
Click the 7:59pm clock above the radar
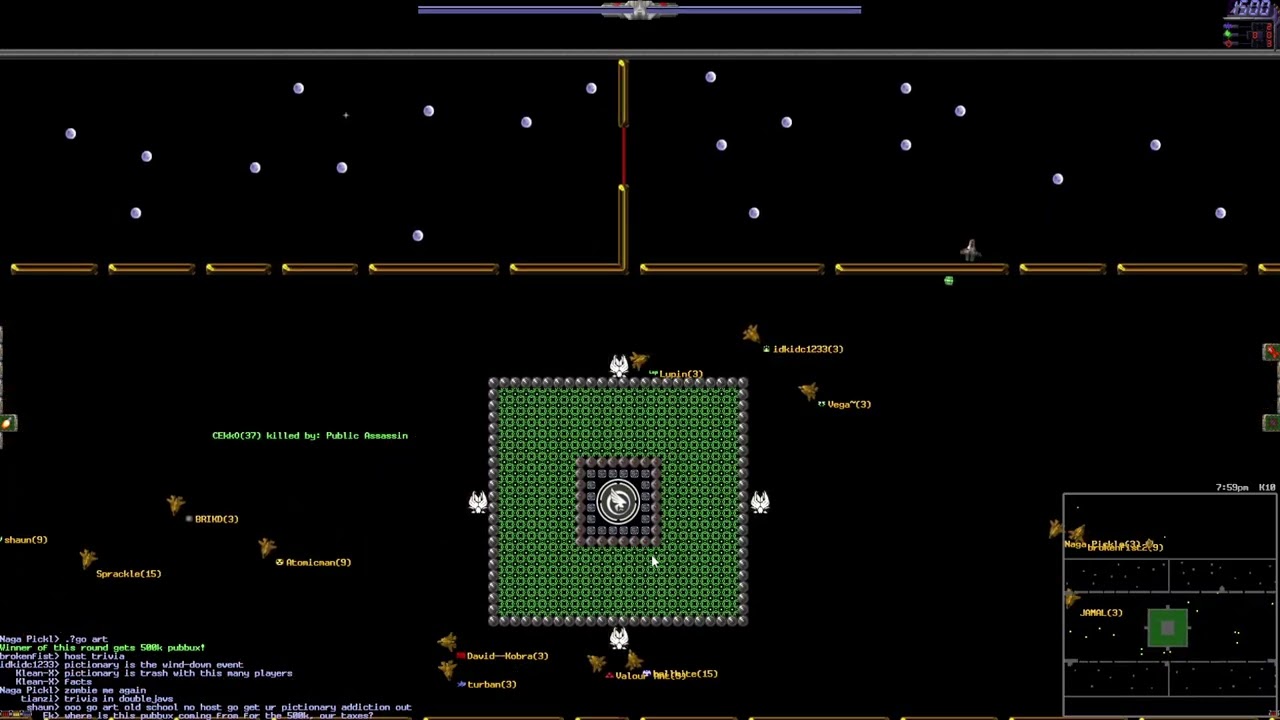coord(1232,487)
